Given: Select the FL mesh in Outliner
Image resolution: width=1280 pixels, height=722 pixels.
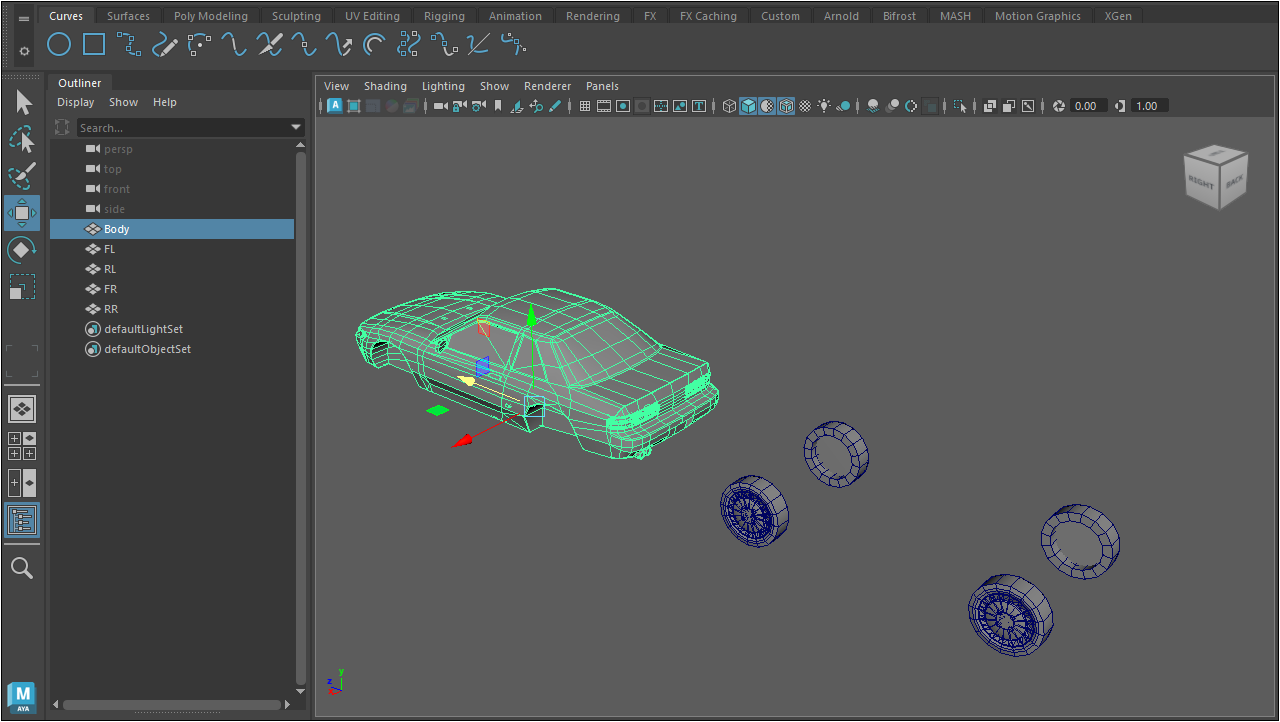Looking at the screenshot, I should [x=110, y=249].
